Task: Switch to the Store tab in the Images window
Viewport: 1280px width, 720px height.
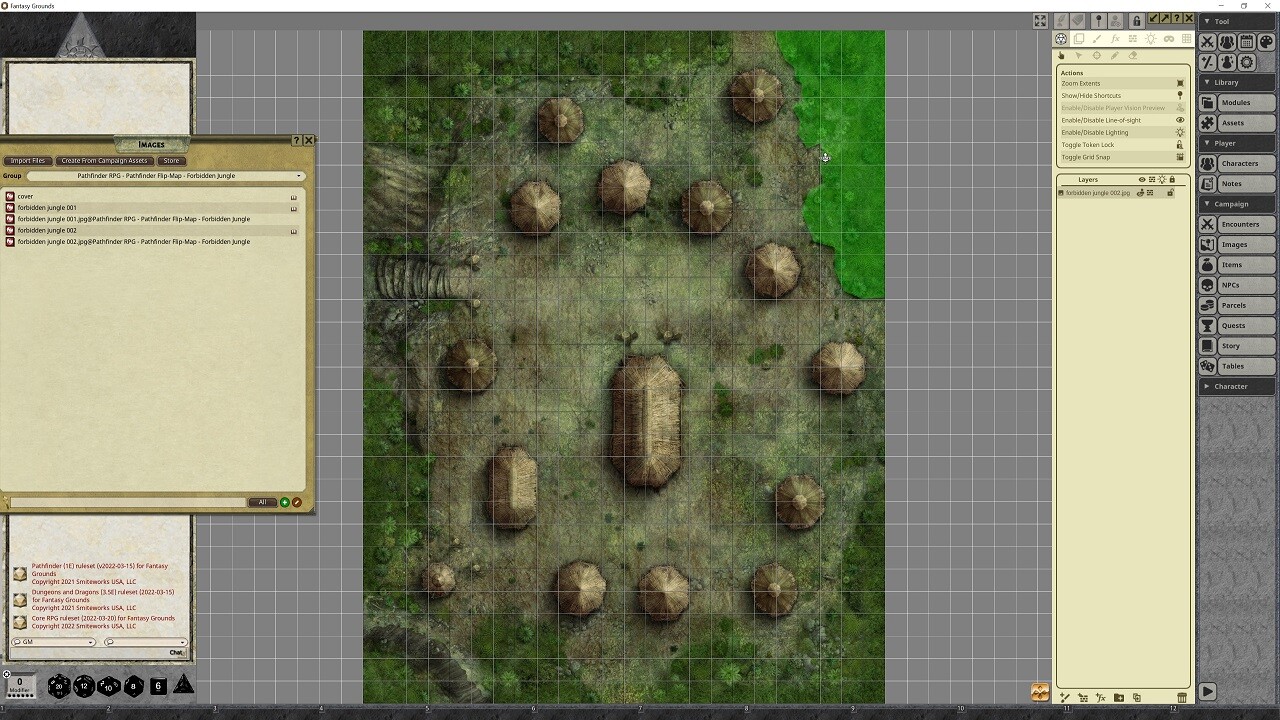Action: [x=170, y=160]
